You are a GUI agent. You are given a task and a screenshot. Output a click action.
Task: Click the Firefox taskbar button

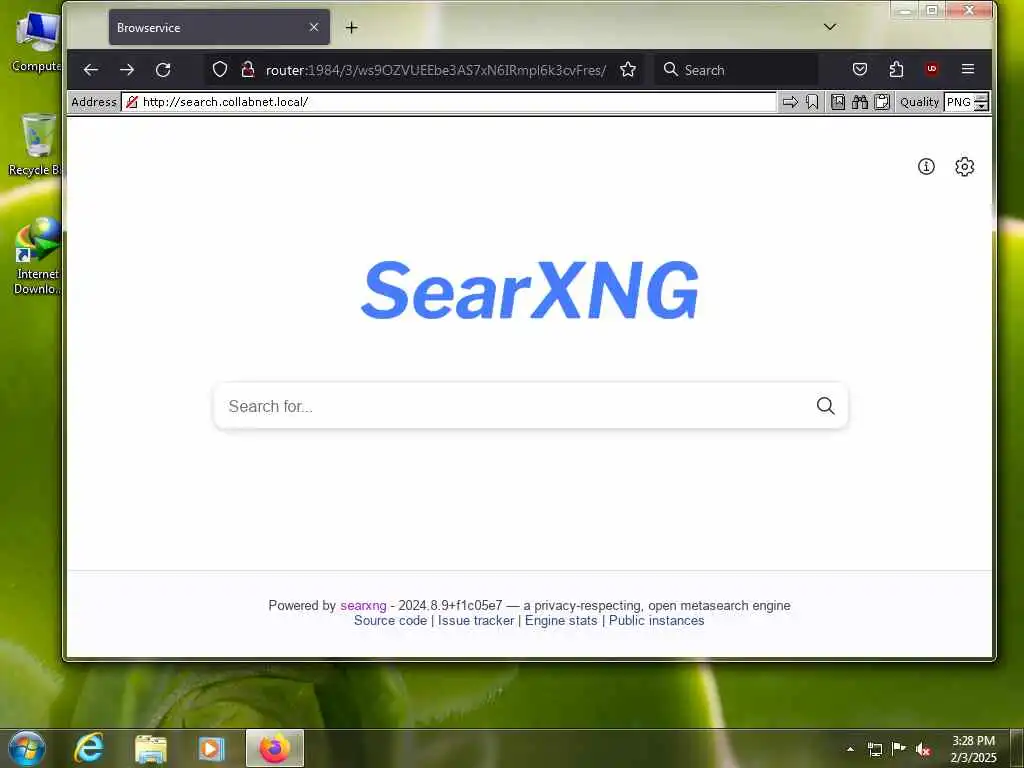tap(275, 748)
